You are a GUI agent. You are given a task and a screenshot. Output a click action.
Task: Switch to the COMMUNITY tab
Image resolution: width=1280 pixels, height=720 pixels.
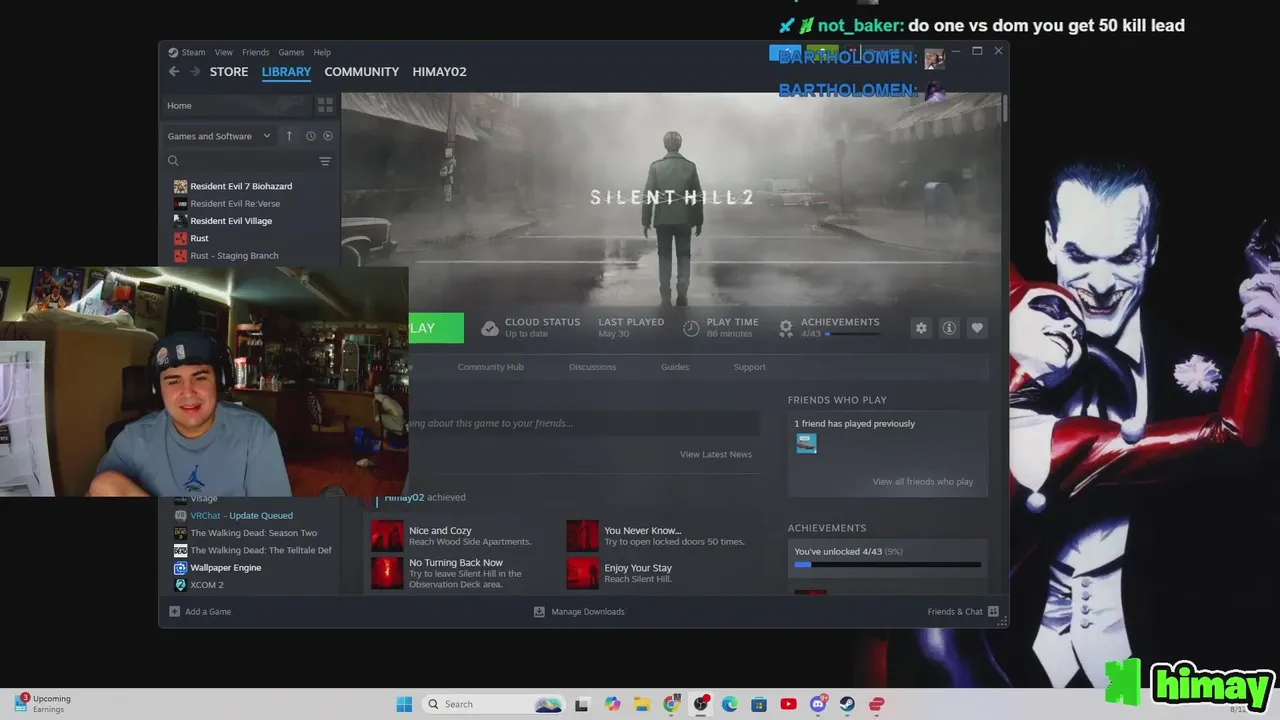[362, 72]
